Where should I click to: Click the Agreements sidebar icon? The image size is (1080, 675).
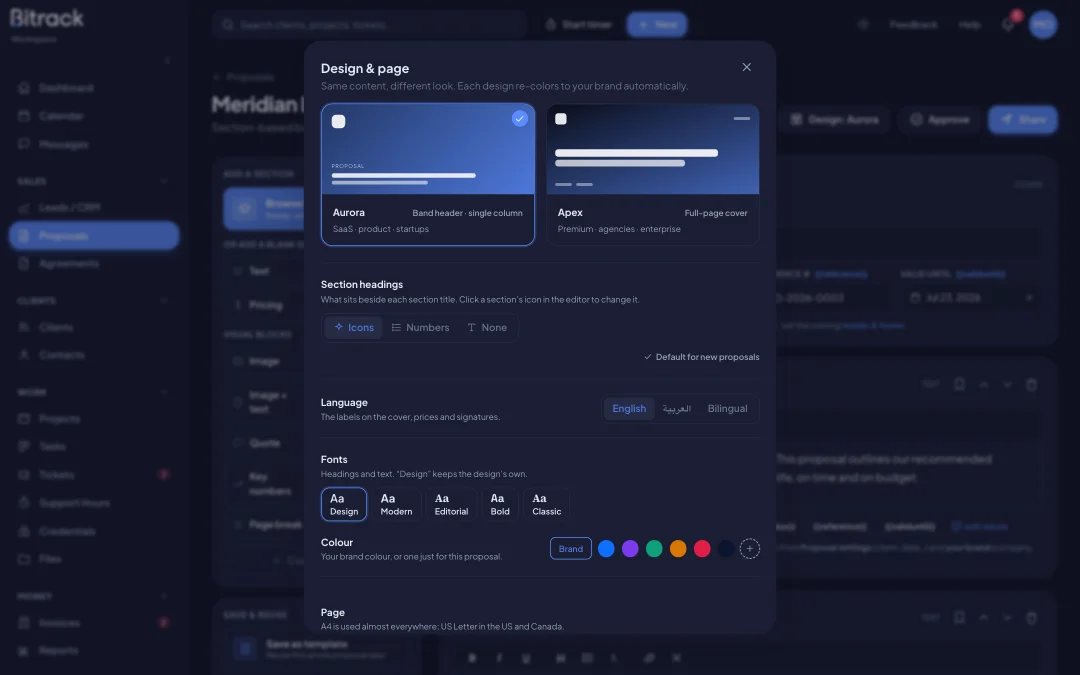24,263
